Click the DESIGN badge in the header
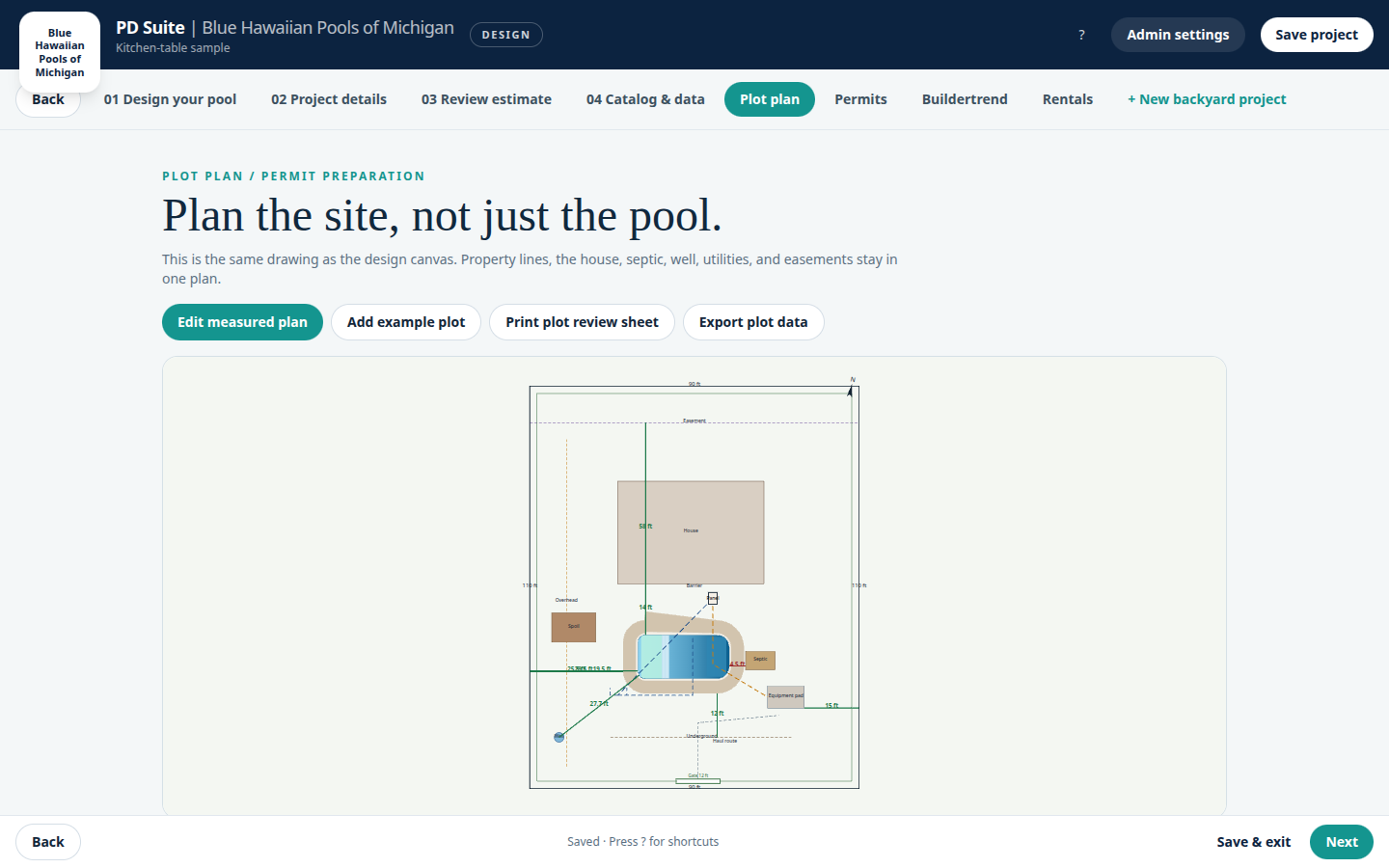The width and height of the screenshot is (1389, 868). click(x=506, y=35)
